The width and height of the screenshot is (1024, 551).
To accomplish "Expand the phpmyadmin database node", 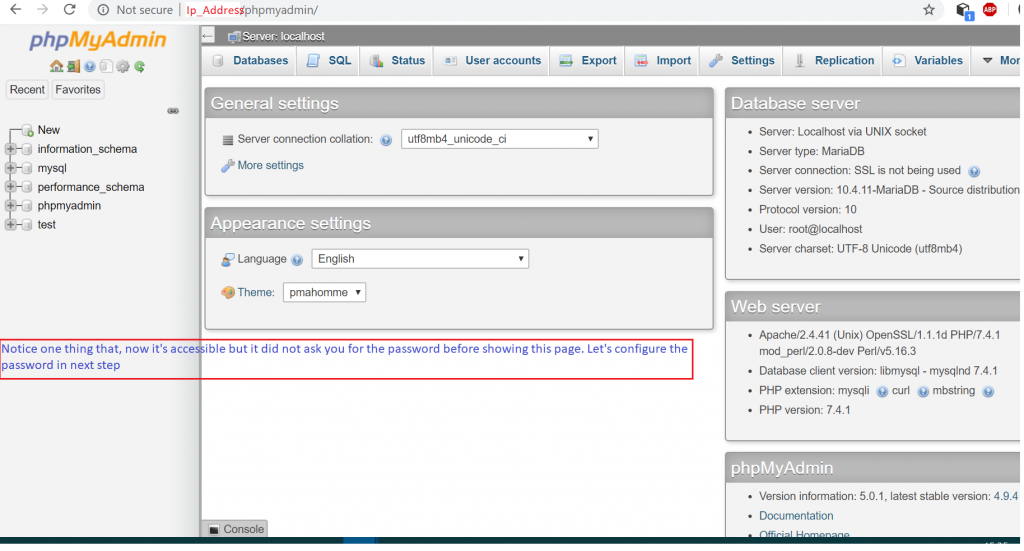I will 10,206.
